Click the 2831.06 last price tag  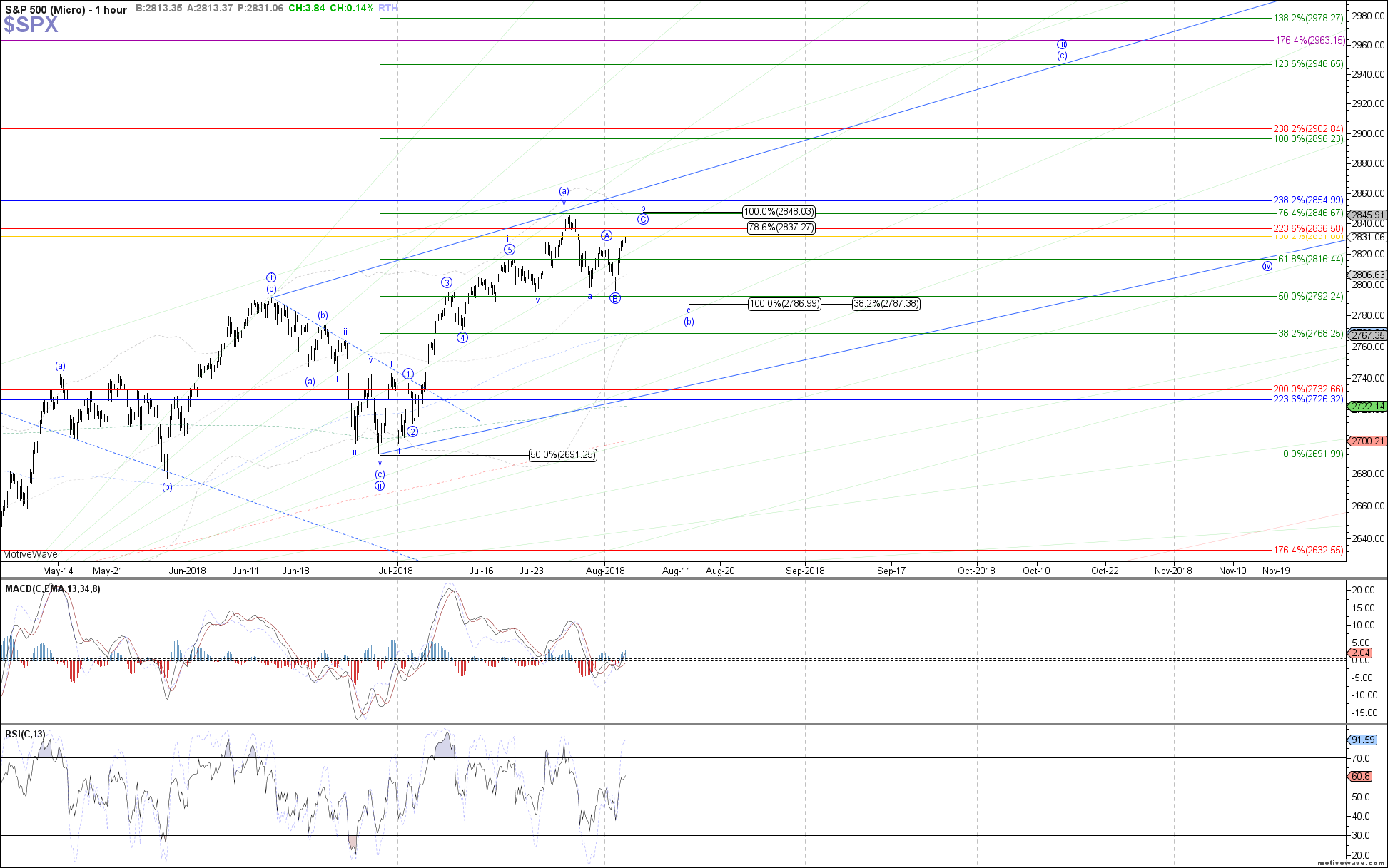pos(1367,237)
